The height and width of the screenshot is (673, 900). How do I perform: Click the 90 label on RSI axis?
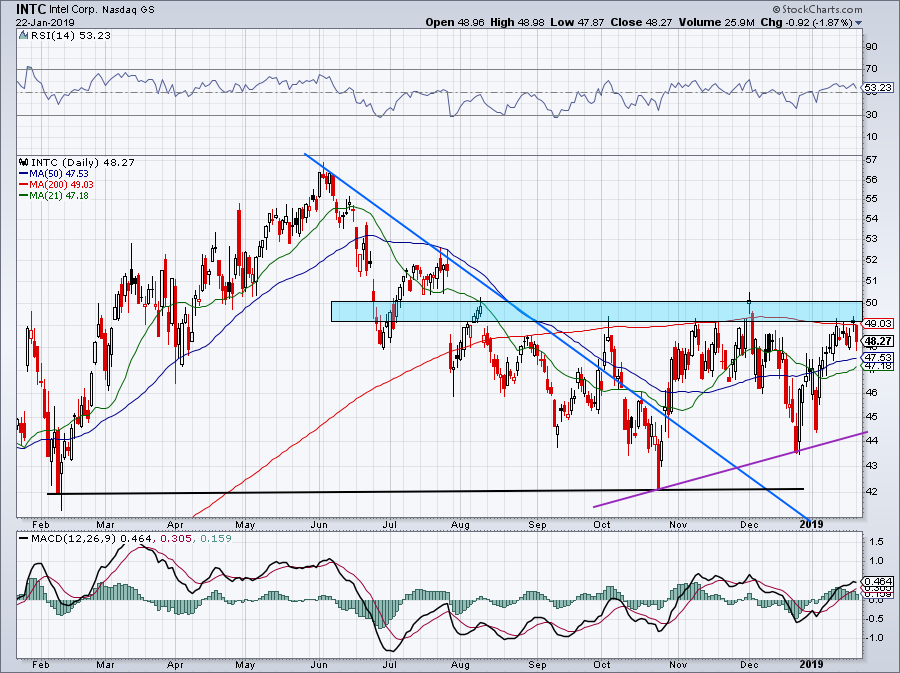click(x=871, y=46)
